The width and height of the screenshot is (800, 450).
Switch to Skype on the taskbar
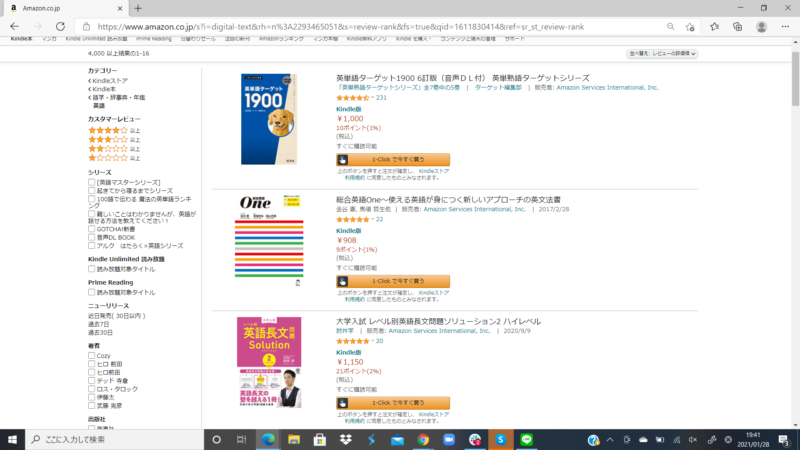click(501, 439)
